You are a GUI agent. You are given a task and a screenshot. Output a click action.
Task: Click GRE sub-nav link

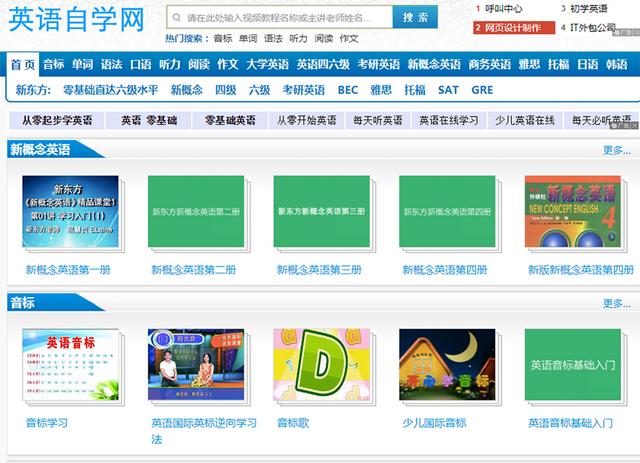[x=482, y=90]
